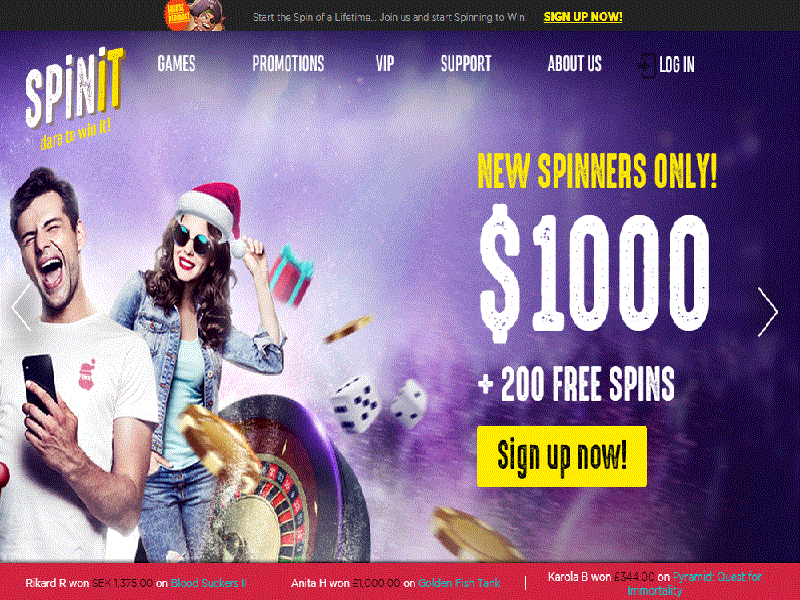Screen dimensions: 800x600
Task: Open the Support page
Action: pos(466,64)
